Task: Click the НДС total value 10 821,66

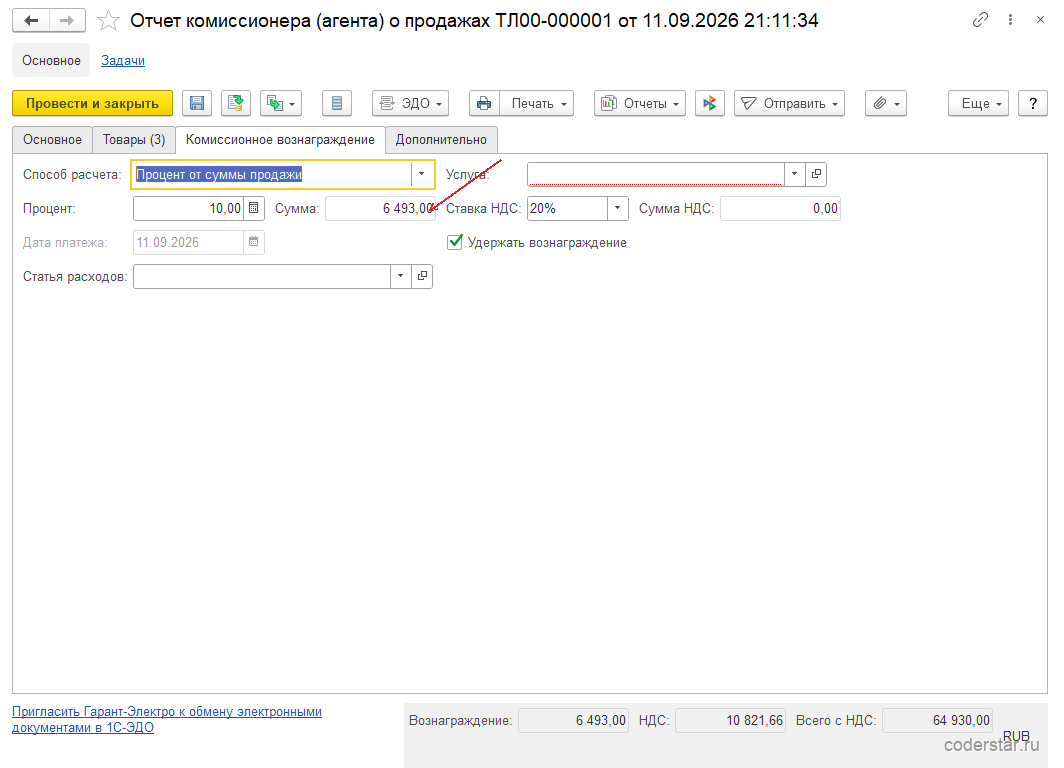Action: click(730, 721)
